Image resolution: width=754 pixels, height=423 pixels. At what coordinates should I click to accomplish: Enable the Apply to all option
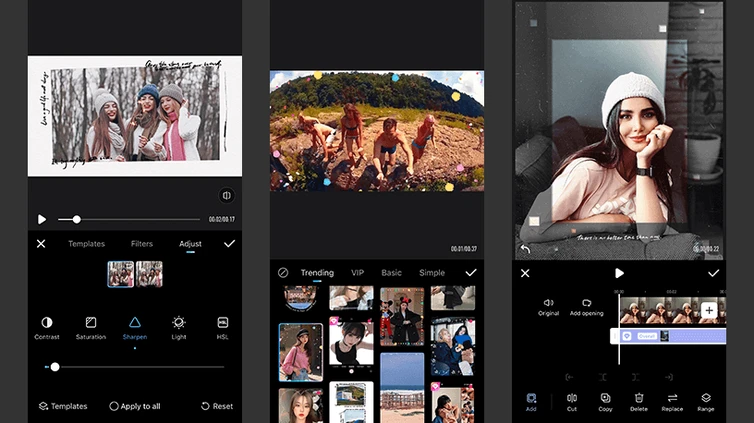(x=135, y=406)
